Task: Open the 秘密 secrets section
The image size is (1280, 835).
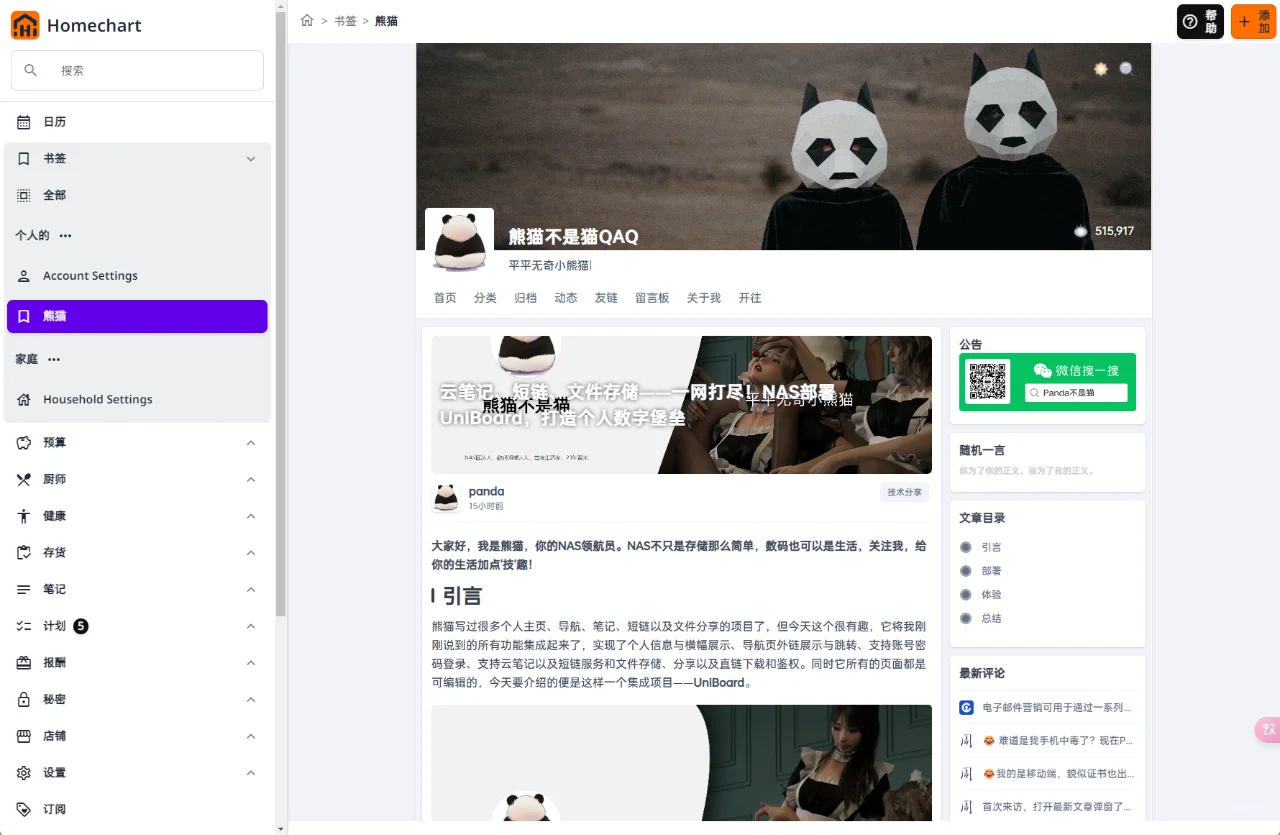Action: [54, 699]
